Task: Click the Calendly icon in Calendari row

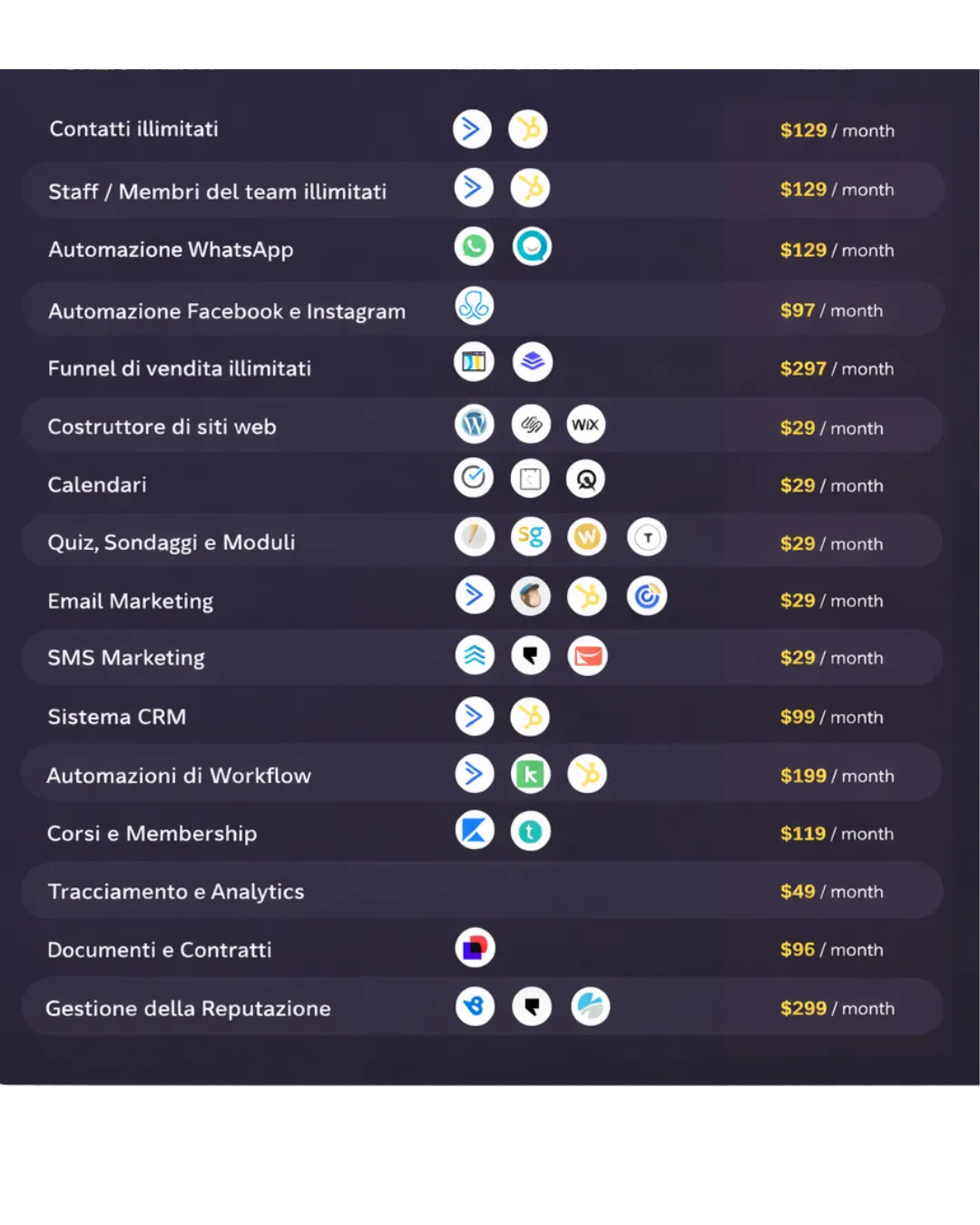Action: (474, 478)
